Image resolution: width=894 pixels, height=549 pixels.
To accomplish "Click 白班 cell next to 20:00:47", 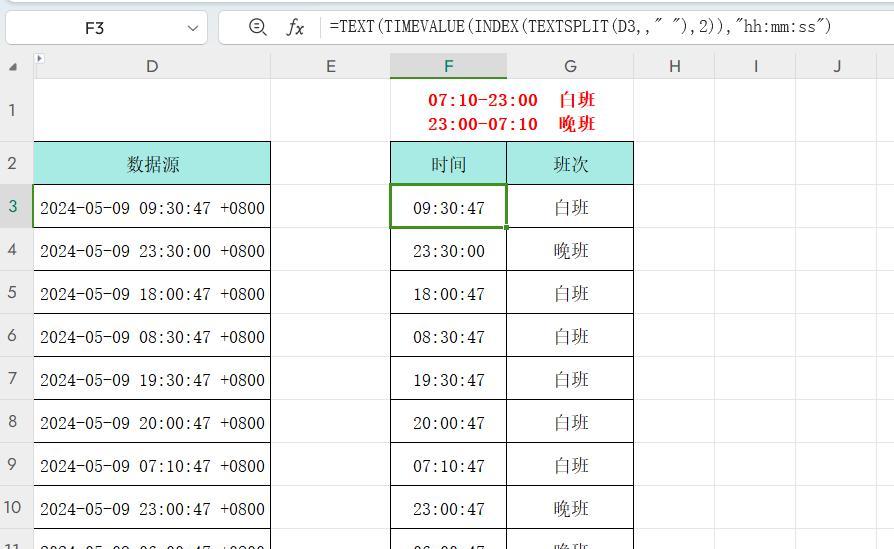I will pos(570,422).
